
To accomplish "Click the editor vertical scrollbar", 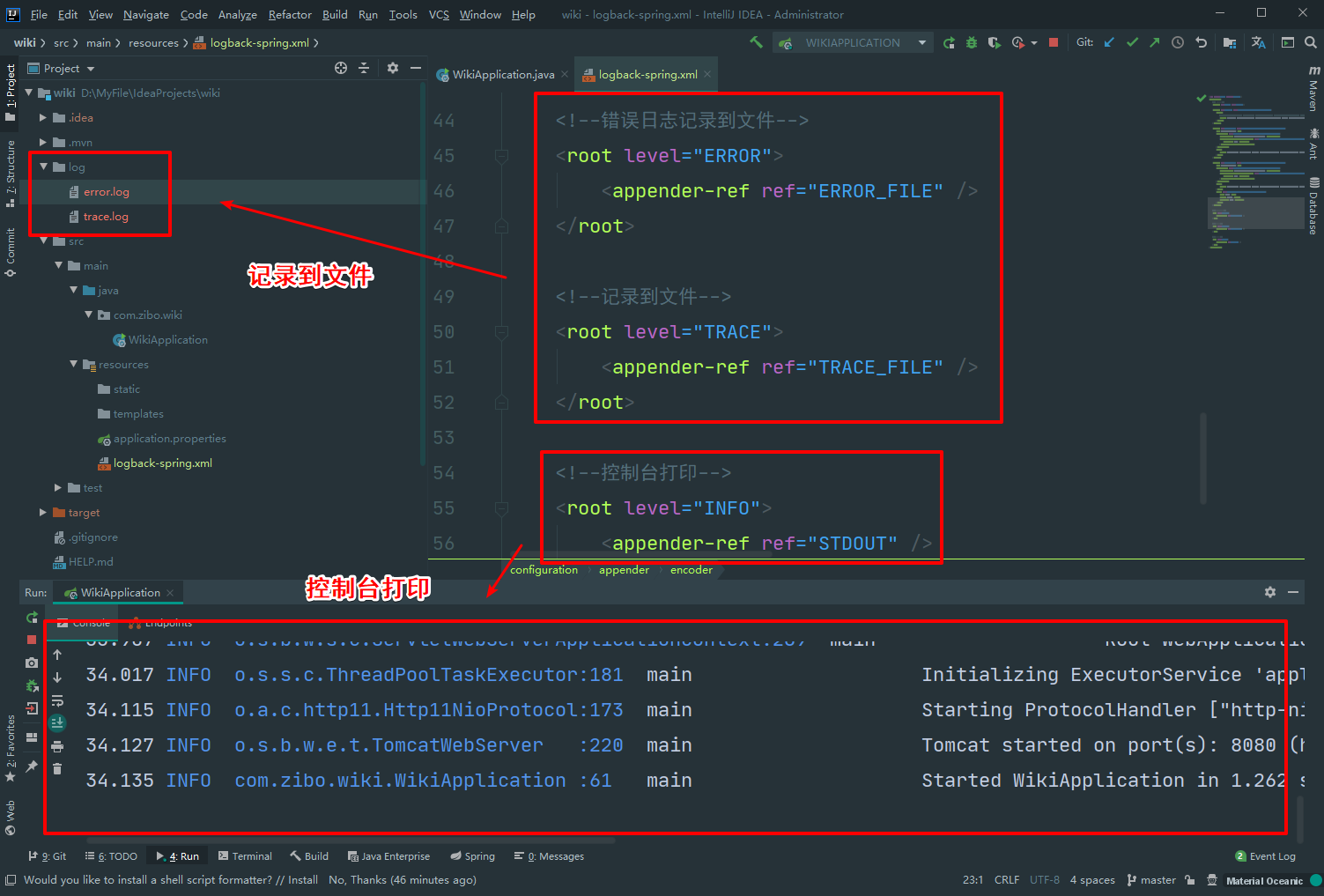I will (1202, 458).
